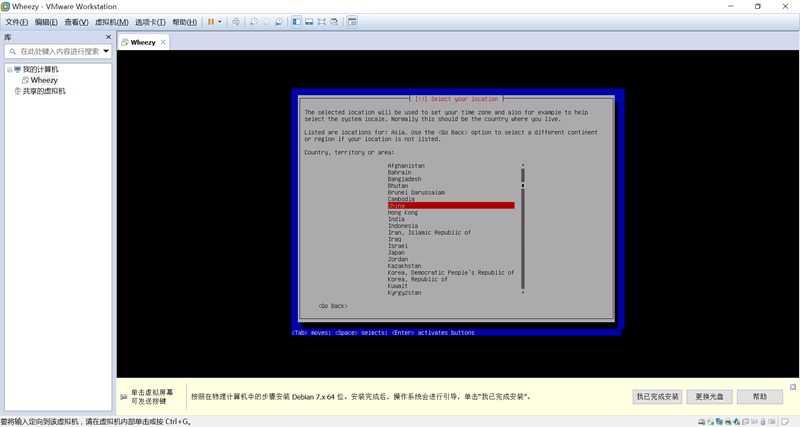
Task: Click the 更换光盘 button
Action: pyautogui.click(x=709, y=396)
